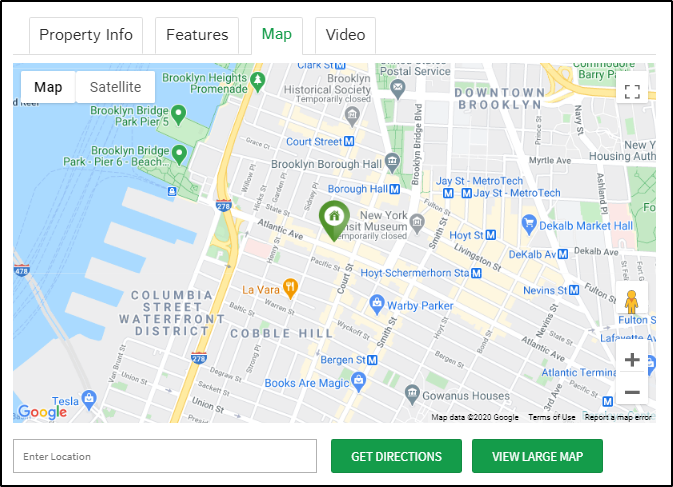Click the Books Are Magic shop pin
The height and width of the screenshot is (487, 673).
[358, 382]
